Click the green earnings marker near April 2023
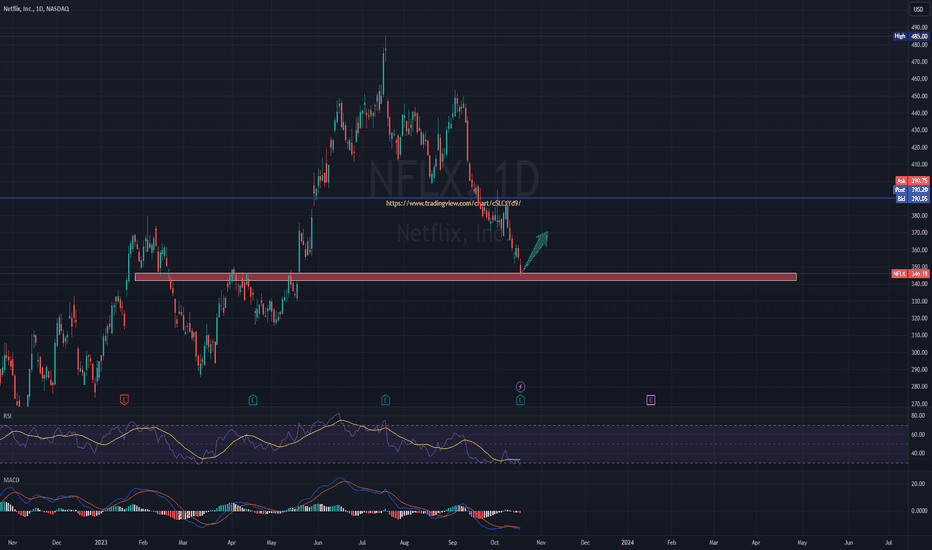The height and width of the screenshot is (550, 932). tap(253, 400)
